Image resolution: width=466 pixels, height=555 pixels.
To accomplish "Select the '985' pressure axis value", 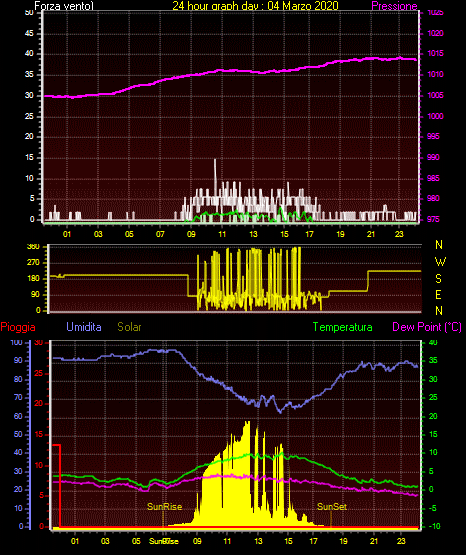I will click(x=433, y=178).
